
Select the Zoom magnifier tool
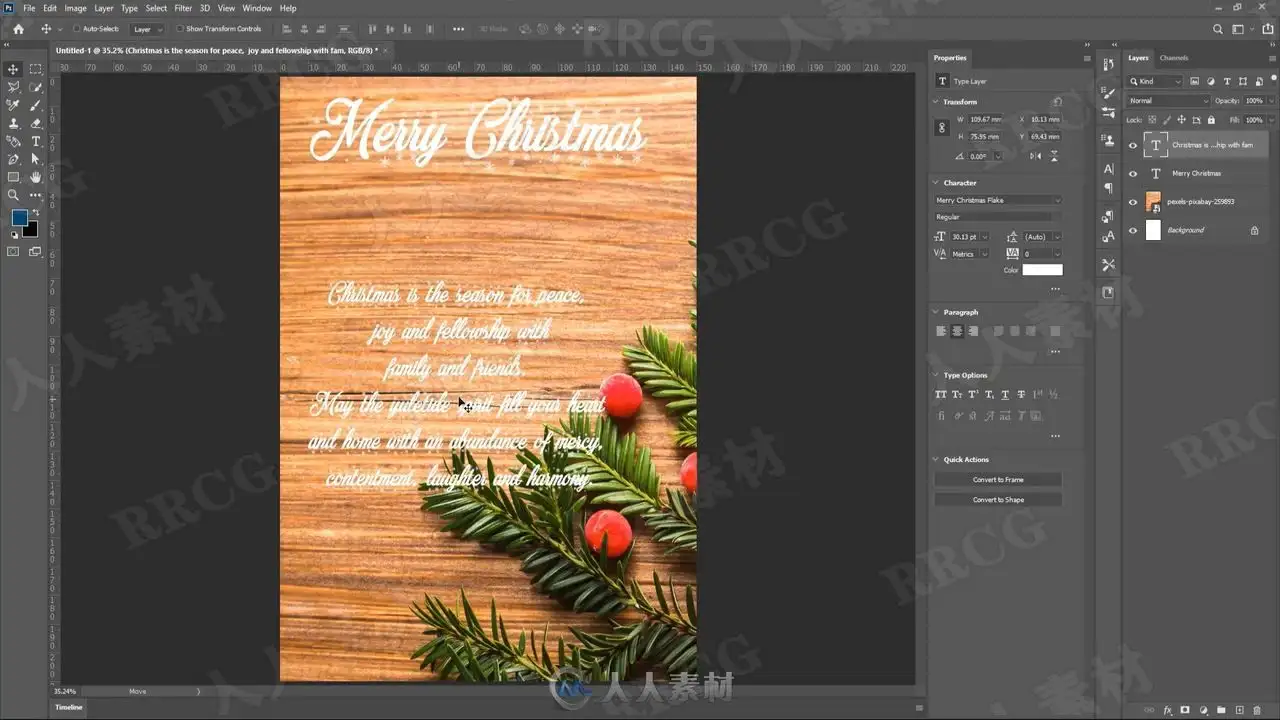pyautogui.click(x=13, y=195)
